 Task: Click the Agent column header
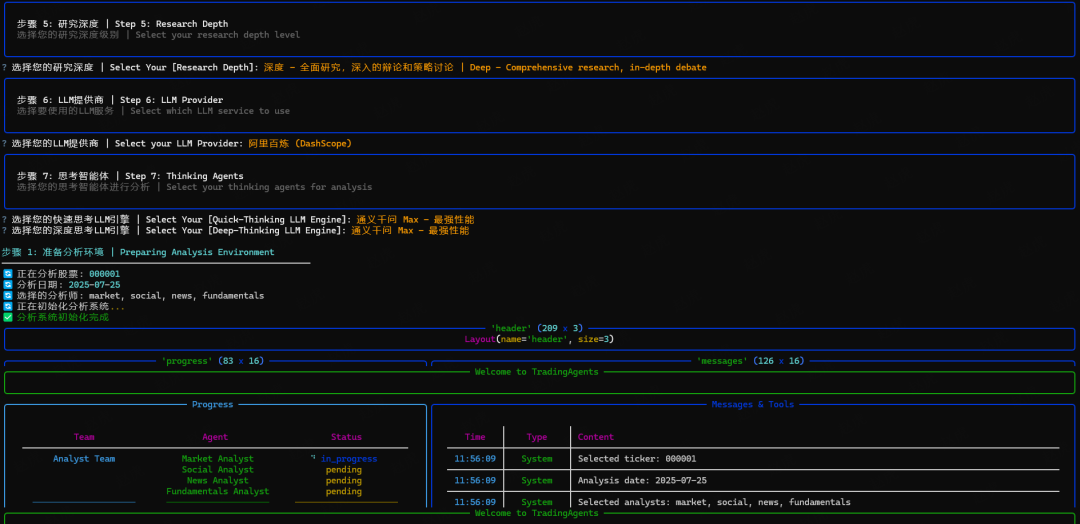pos(215,437)
